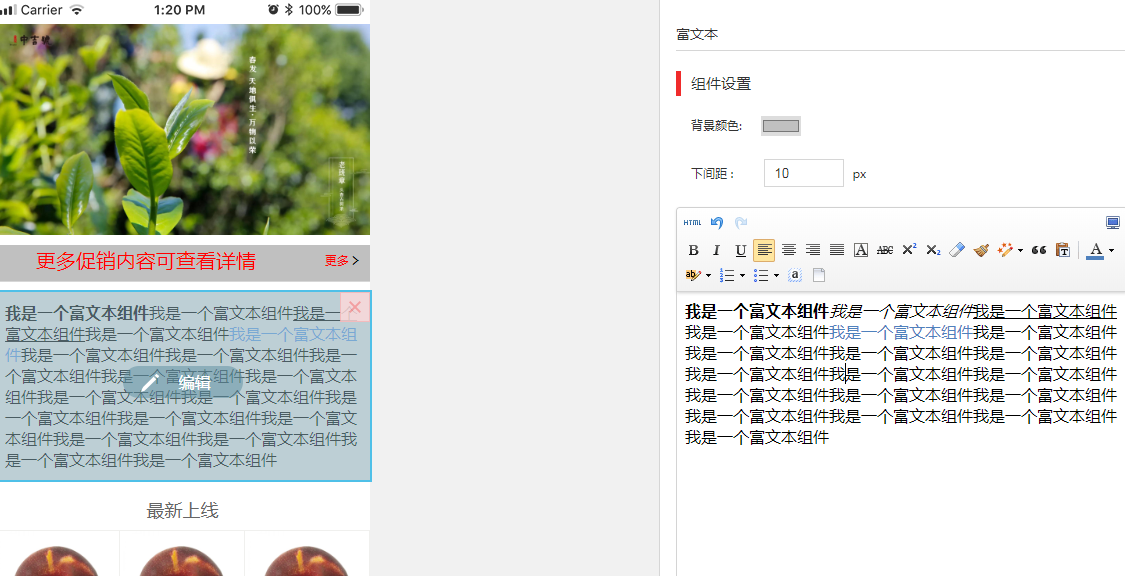This screenshot has height=576, width=1125.
Task: Open the font color dropdown arrow
Action: (x=1111, y=250)
